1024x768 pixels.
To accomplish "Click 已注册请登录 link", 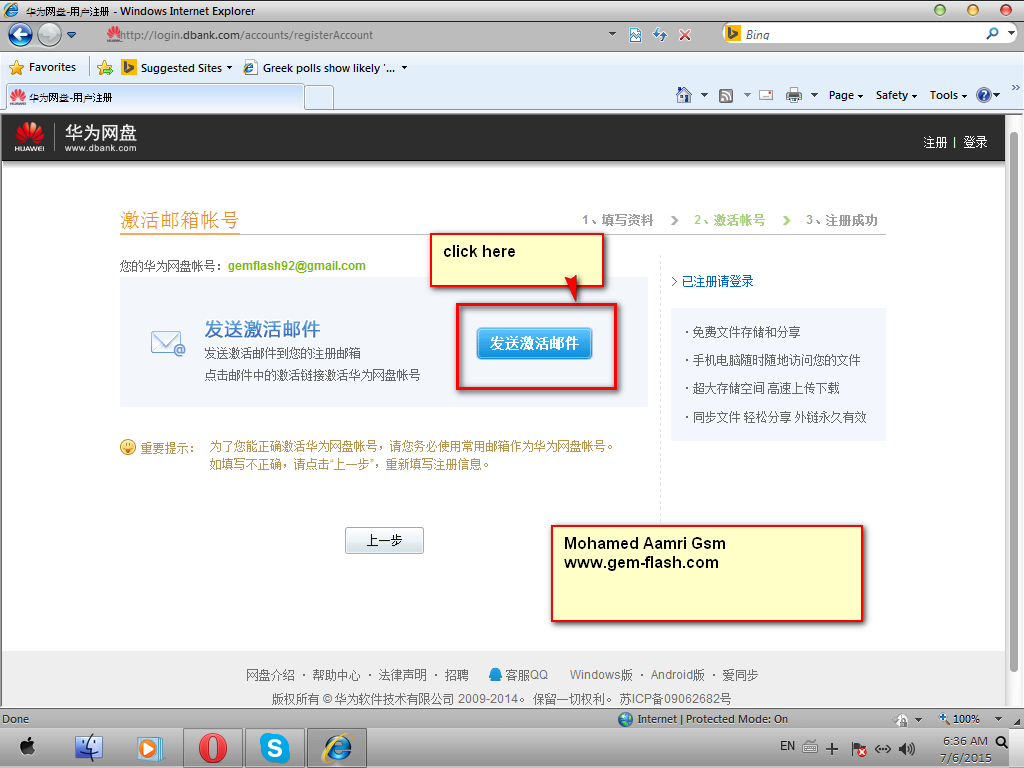I will (717, 281).
